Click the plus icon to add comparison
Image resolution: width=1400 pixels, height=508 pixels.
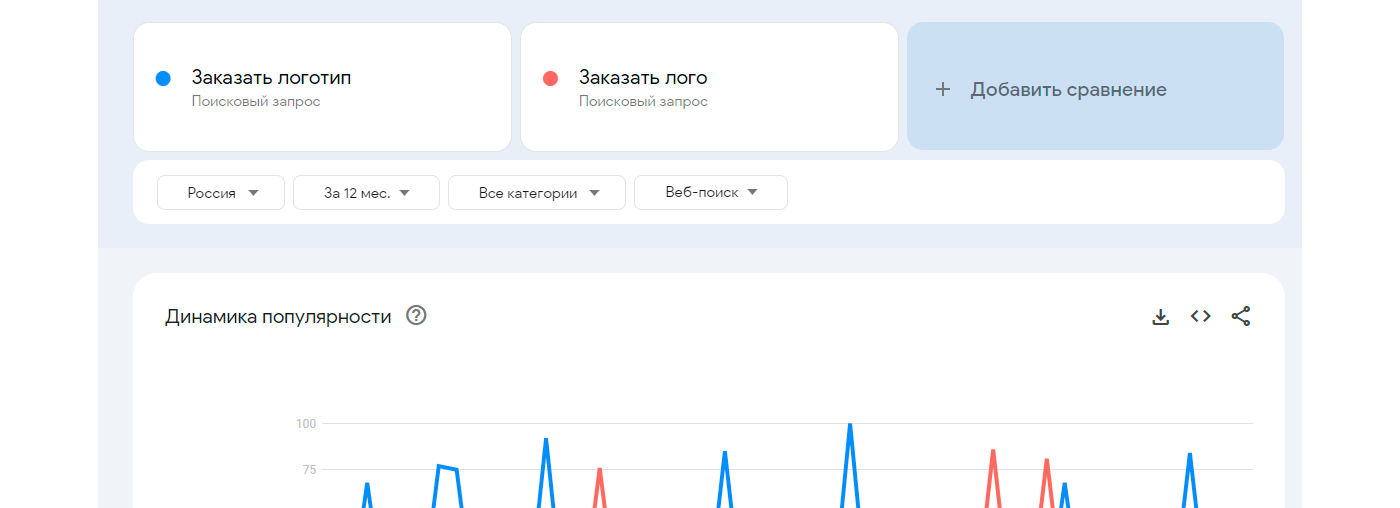coord(942,90)
